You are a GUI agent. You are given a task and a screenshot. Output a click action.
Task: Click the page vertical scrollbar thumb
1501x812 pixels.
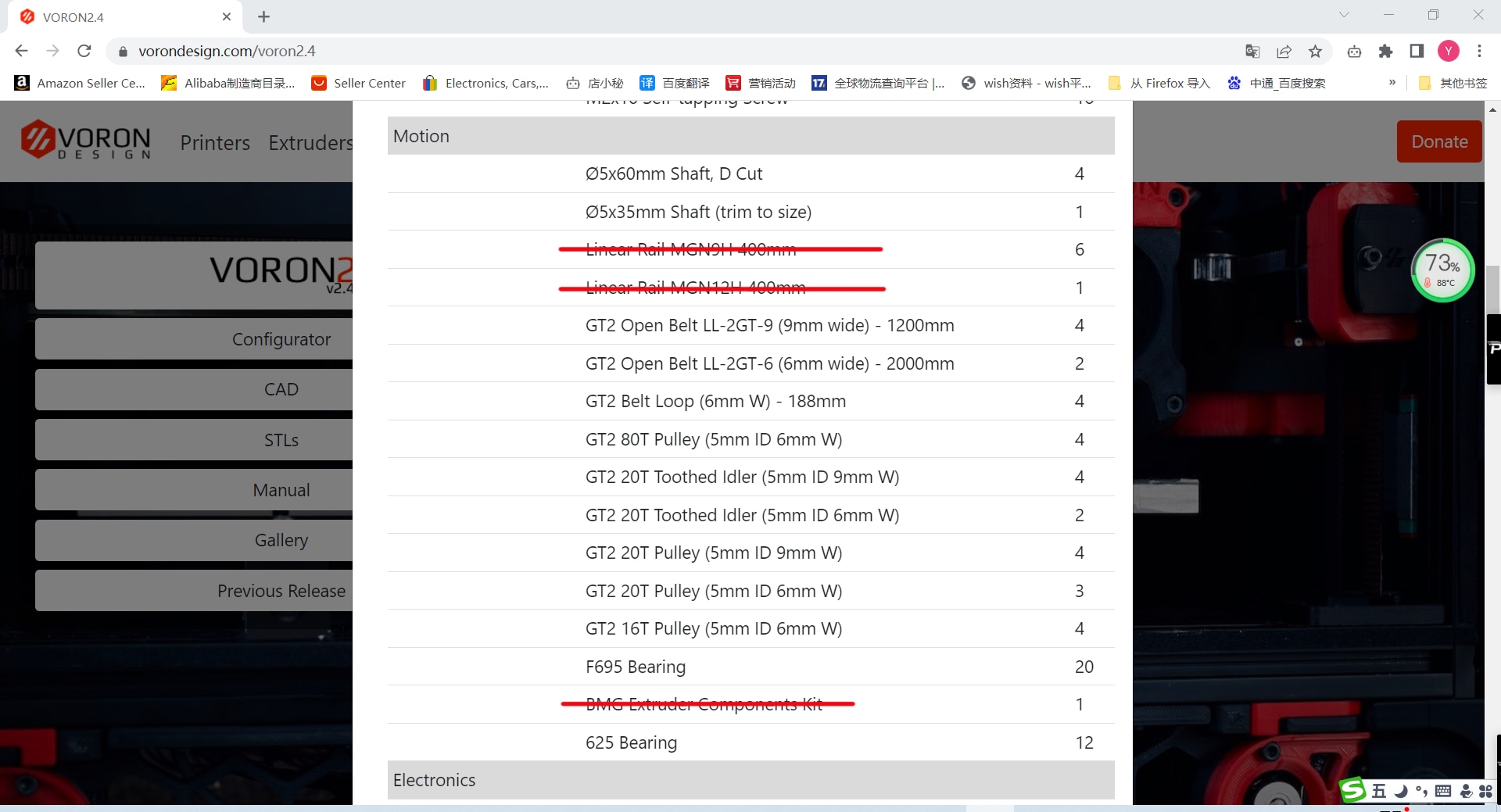click(x=1493, y=291)
